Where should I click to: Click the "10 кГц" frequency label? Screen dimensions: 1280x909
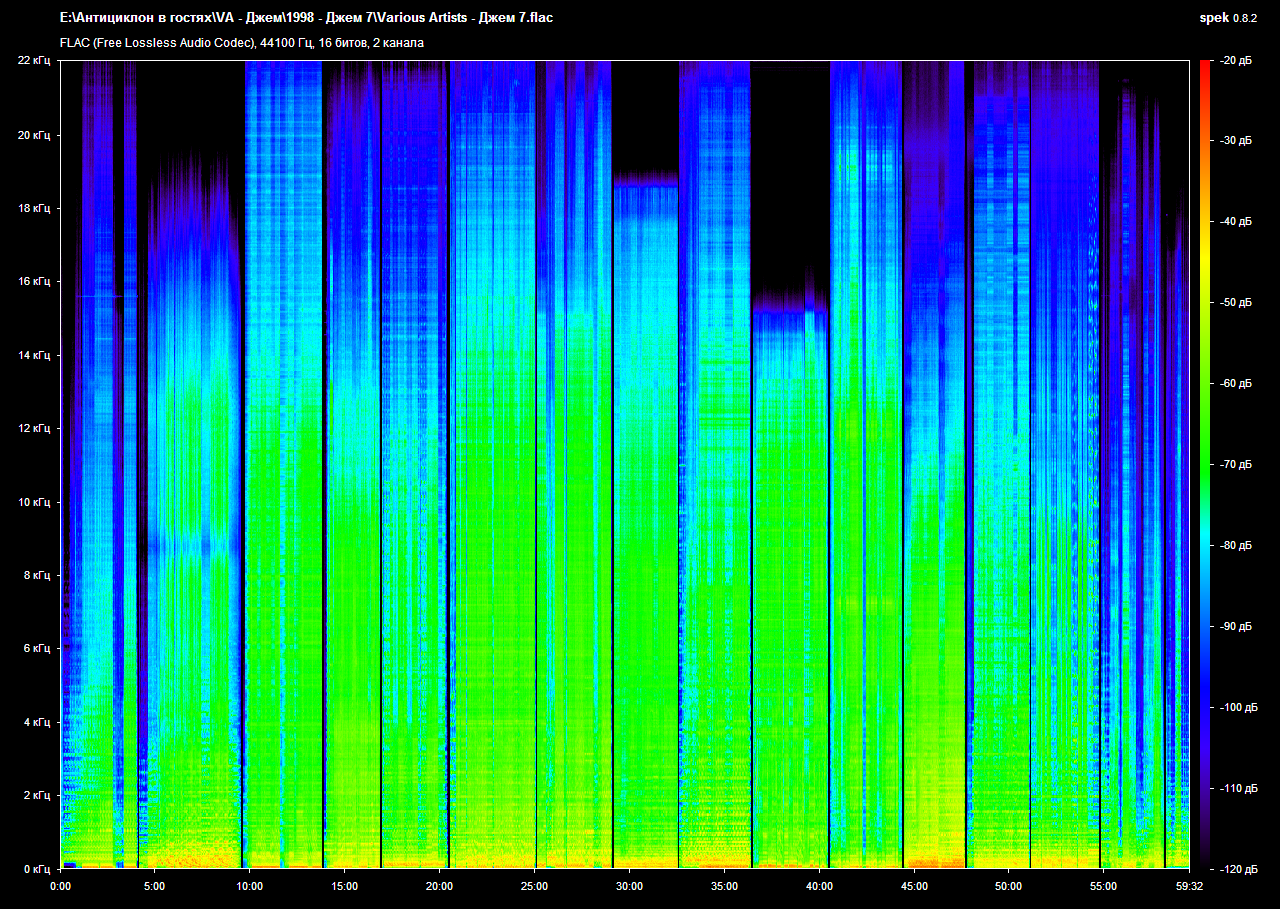click(x=34, y=502)
